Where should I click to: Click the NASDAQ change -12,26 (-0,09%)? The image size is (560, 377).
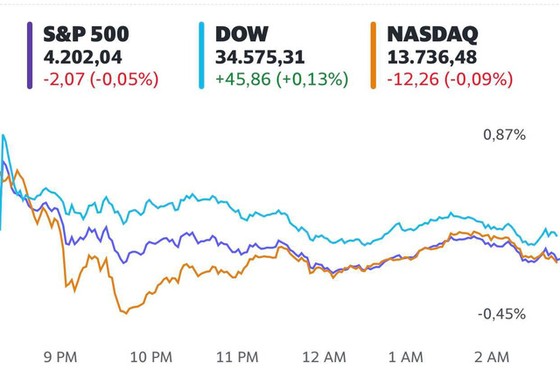point(450,79)
